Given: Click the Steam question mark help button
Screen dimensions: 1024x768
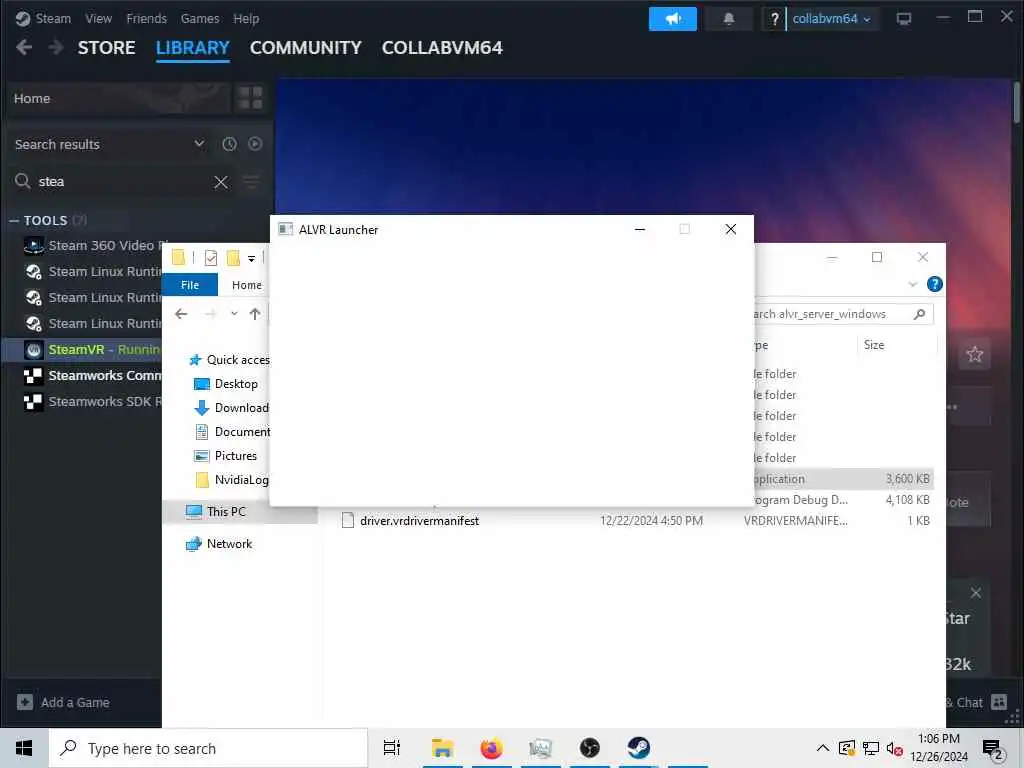Looking at the screenshot, I should click(x=774, y=19).
